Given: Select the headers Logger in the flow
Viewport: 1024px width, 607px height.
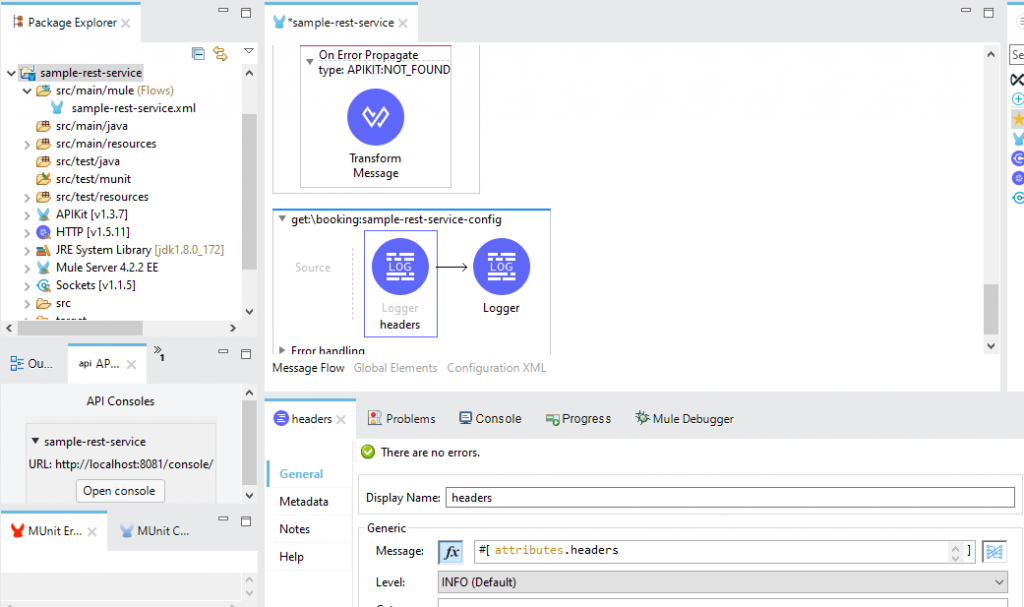Looking at the screenshot, I should [400, 267].
